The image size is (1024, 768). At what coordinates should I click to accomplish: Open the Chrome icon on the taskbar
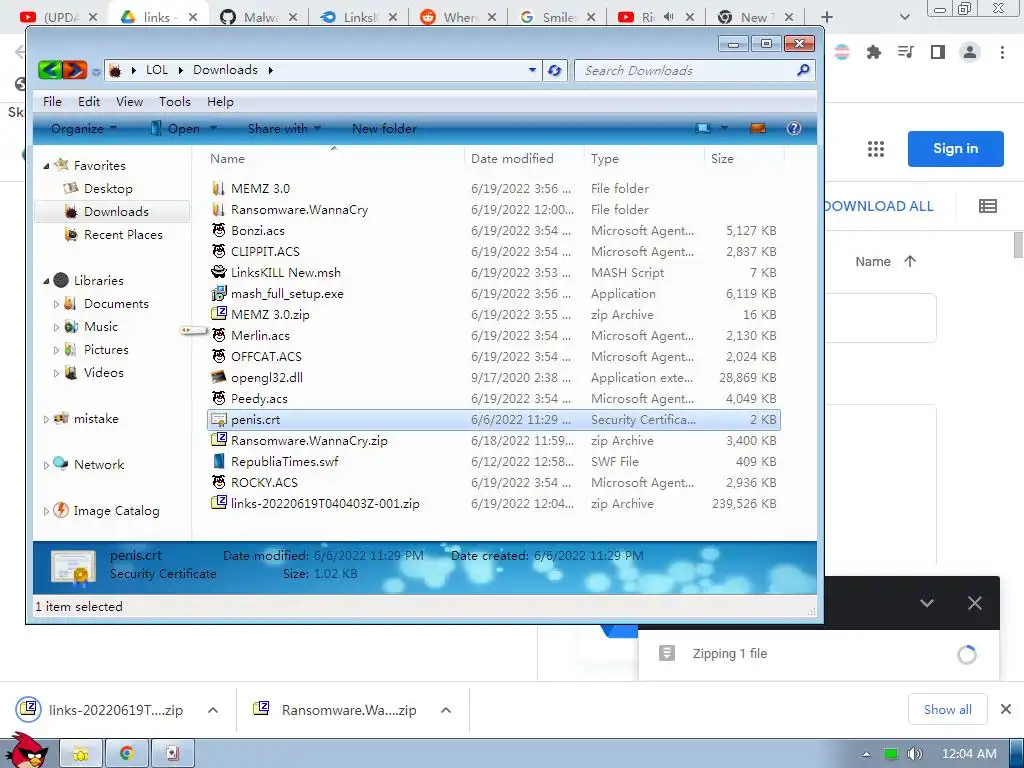pos(127,753)
